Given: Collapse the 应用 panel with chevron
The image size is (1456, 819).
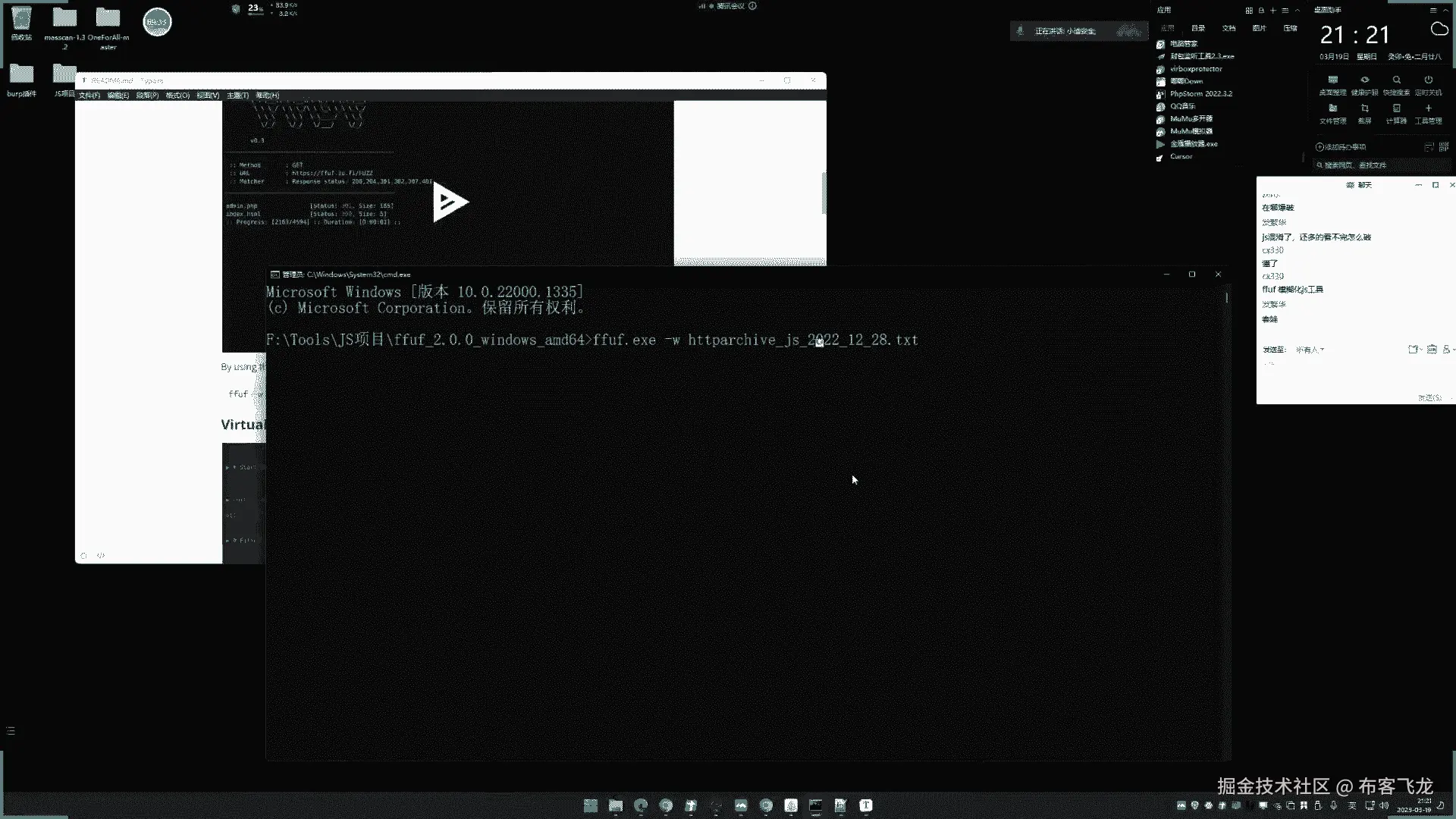Looking at the screenshot, I should pyautogui.click(x=1298, y=11).
